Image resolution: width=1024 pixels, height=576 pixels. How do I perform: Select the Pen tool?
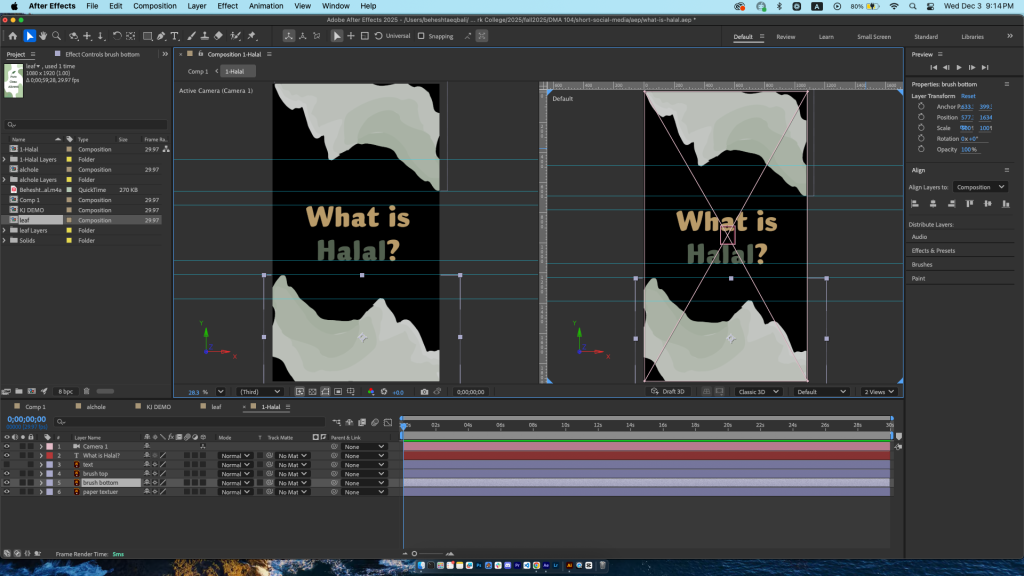159,37
